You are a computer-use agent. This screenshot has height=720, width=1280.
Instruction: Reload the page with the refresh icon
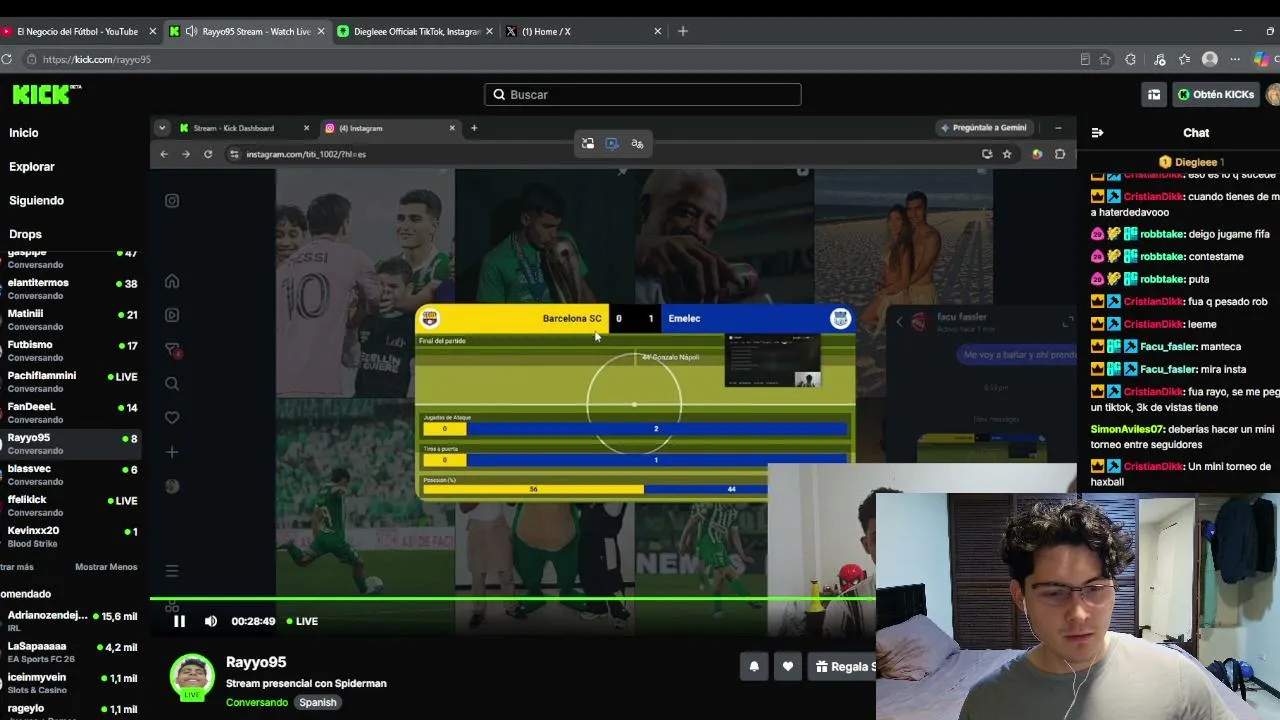(6, 59)
